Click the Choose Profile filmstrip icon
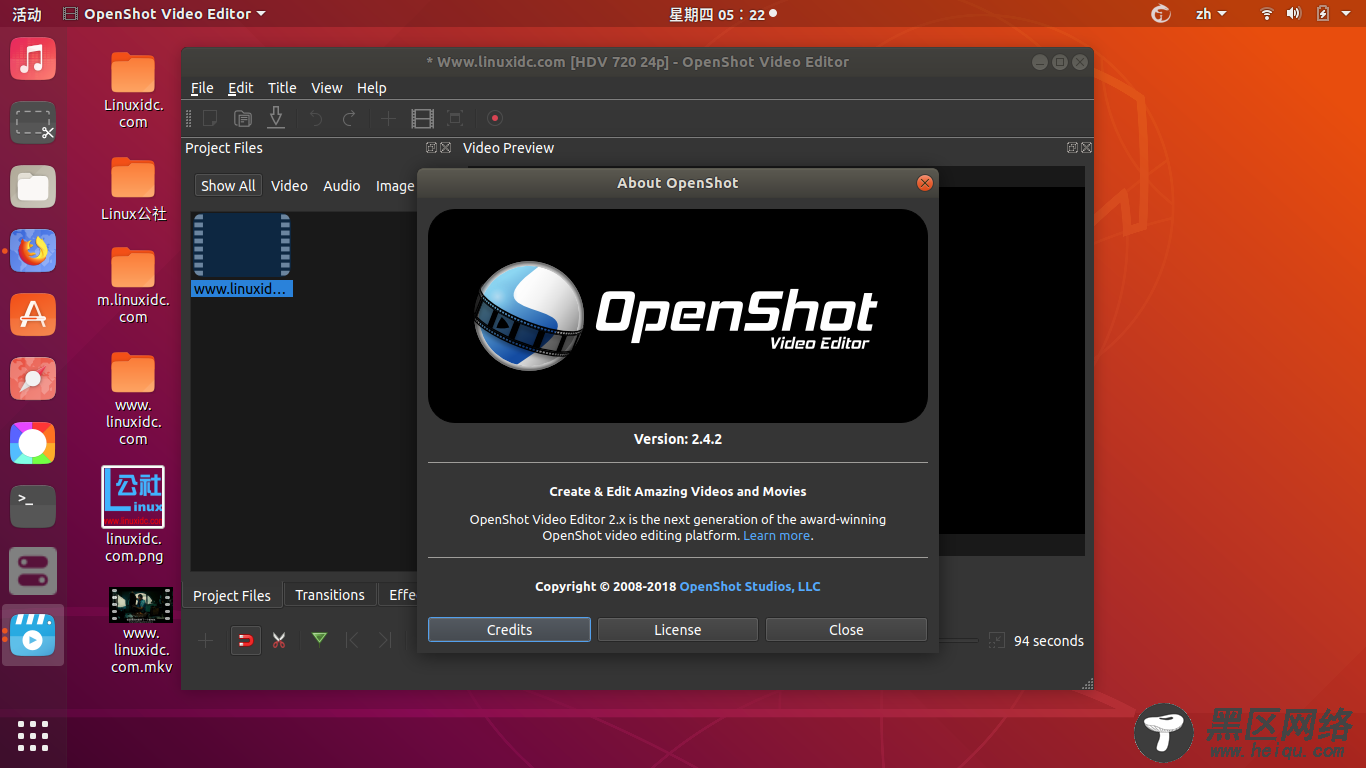 point(423,119)
